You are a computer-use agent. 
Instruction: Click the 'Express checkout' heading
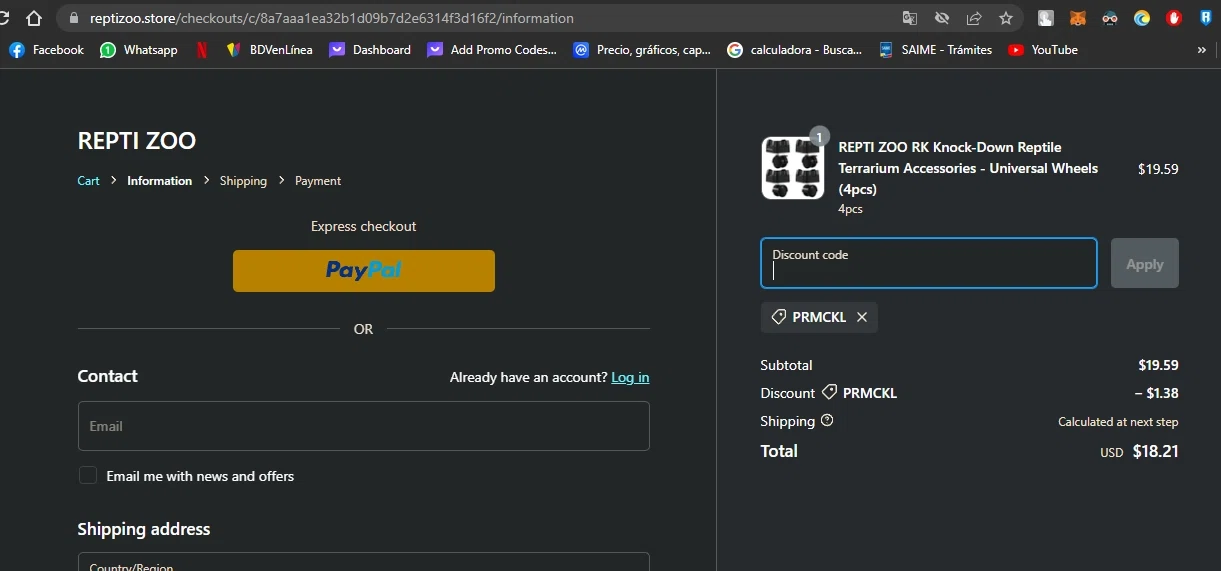pos(364,226)
